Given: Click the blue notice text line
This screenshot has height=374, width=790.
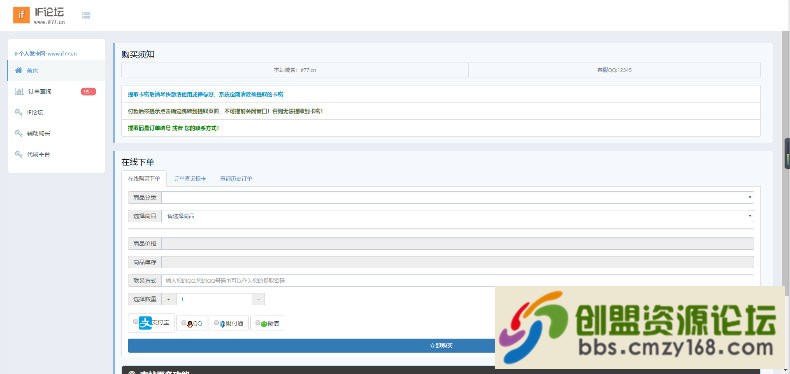Looking at the screenshot, I should click(x=205, y=94).
